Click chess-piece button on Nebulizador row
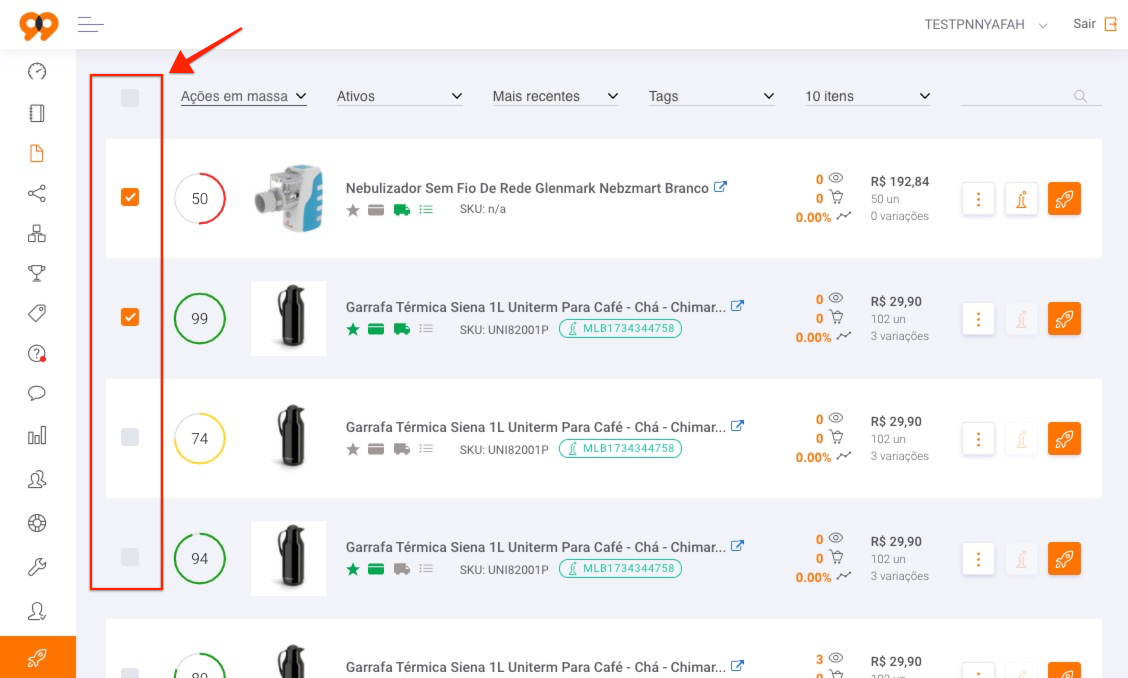This screenshot has width=1128, height=678. pos(1021,199)
